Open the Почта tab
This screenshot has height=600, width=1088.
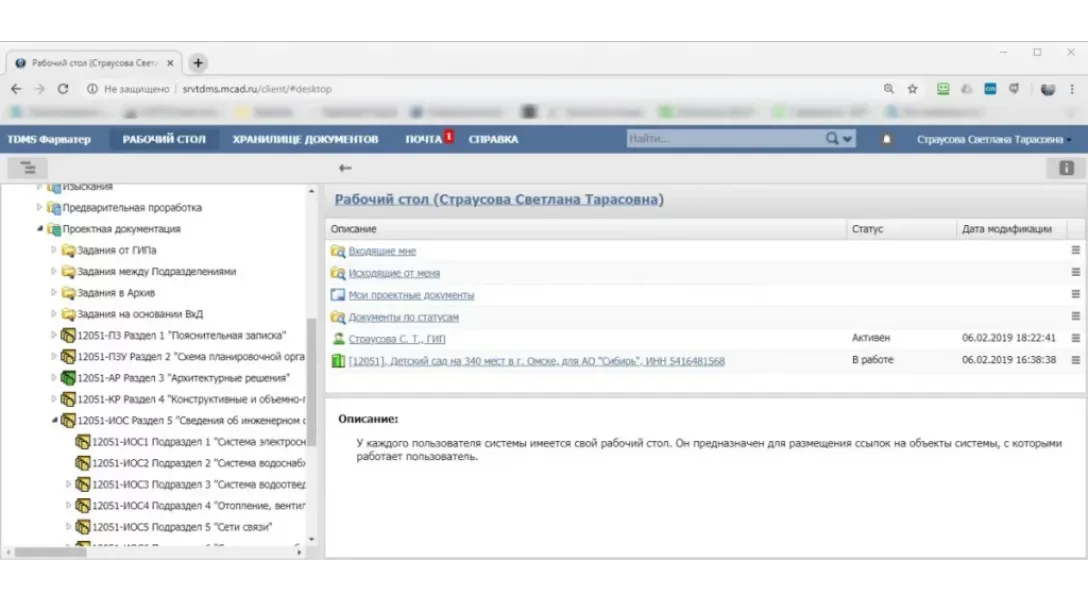(x=423, y=140)
